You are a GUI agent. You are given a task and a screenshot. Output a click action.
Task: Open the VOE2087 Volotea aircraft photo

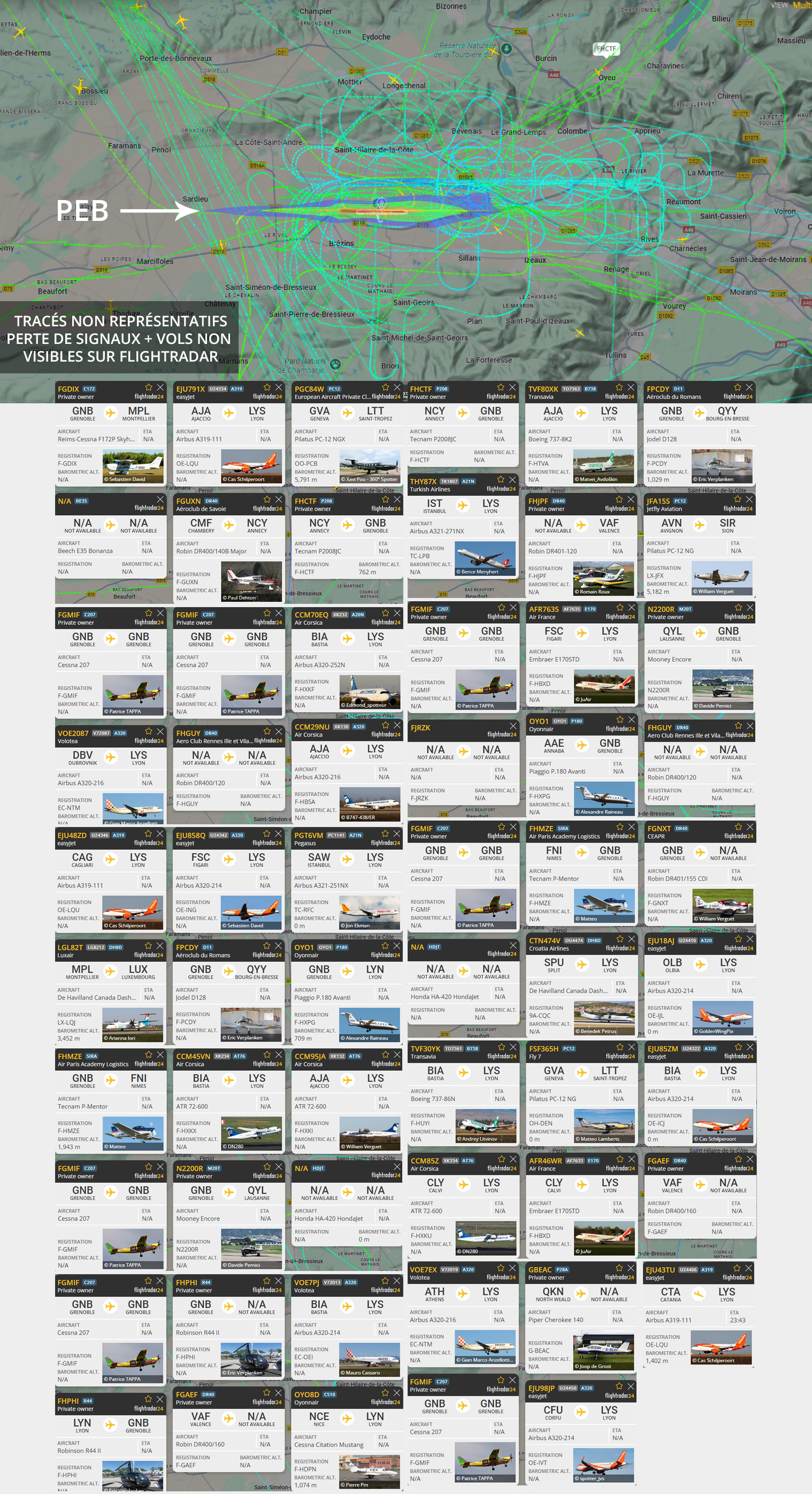point(133,807)
